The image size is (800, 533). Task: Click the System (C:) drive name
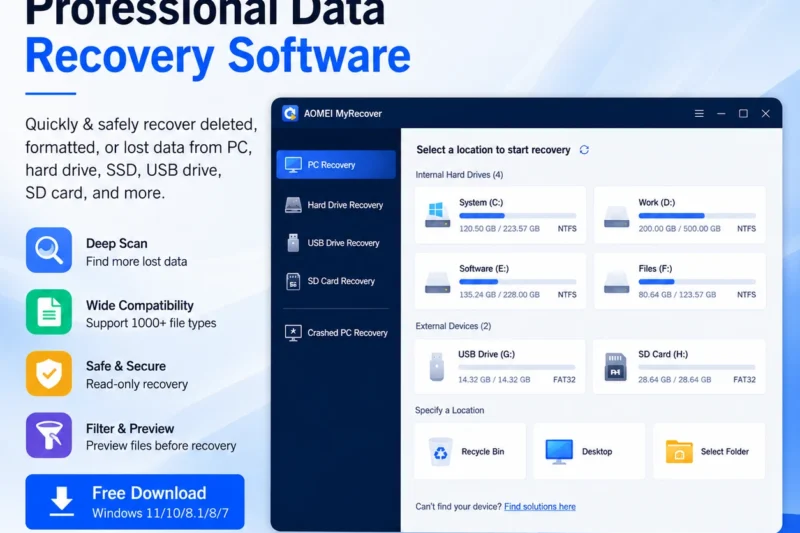(x=481, y=202)
